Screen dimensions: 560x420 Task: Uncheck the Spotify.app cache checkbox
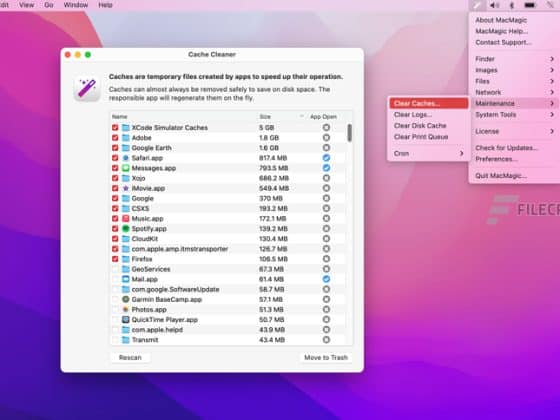click(x=115, y=229)
